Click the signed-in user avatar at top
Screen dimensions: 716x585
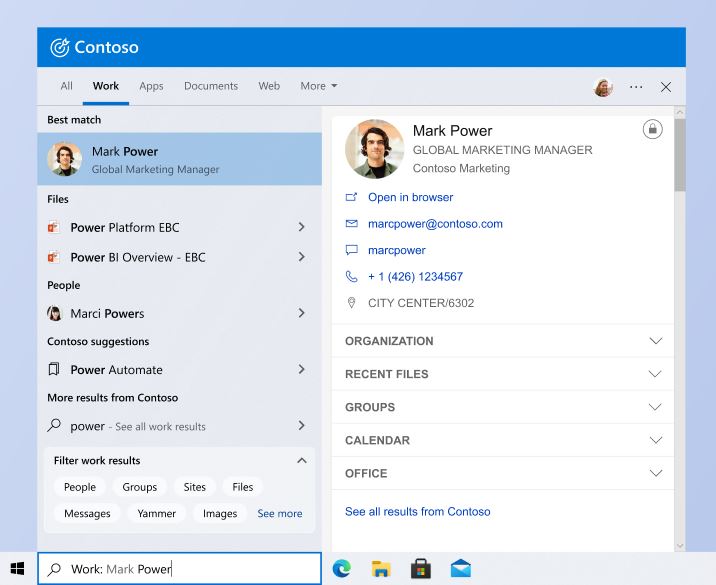(x=603, y=87)
